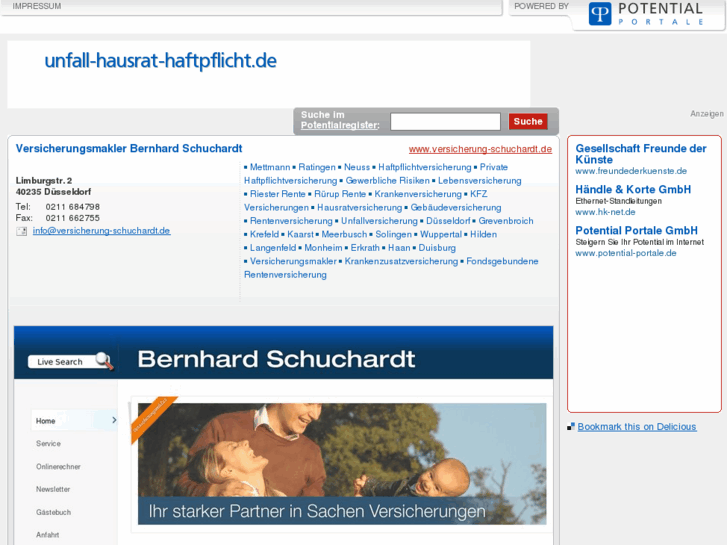The width and height of the screenshot is (727, 545).
Task: Click Bookmark this on Delicious link
Action: click(x=637, y=427)
